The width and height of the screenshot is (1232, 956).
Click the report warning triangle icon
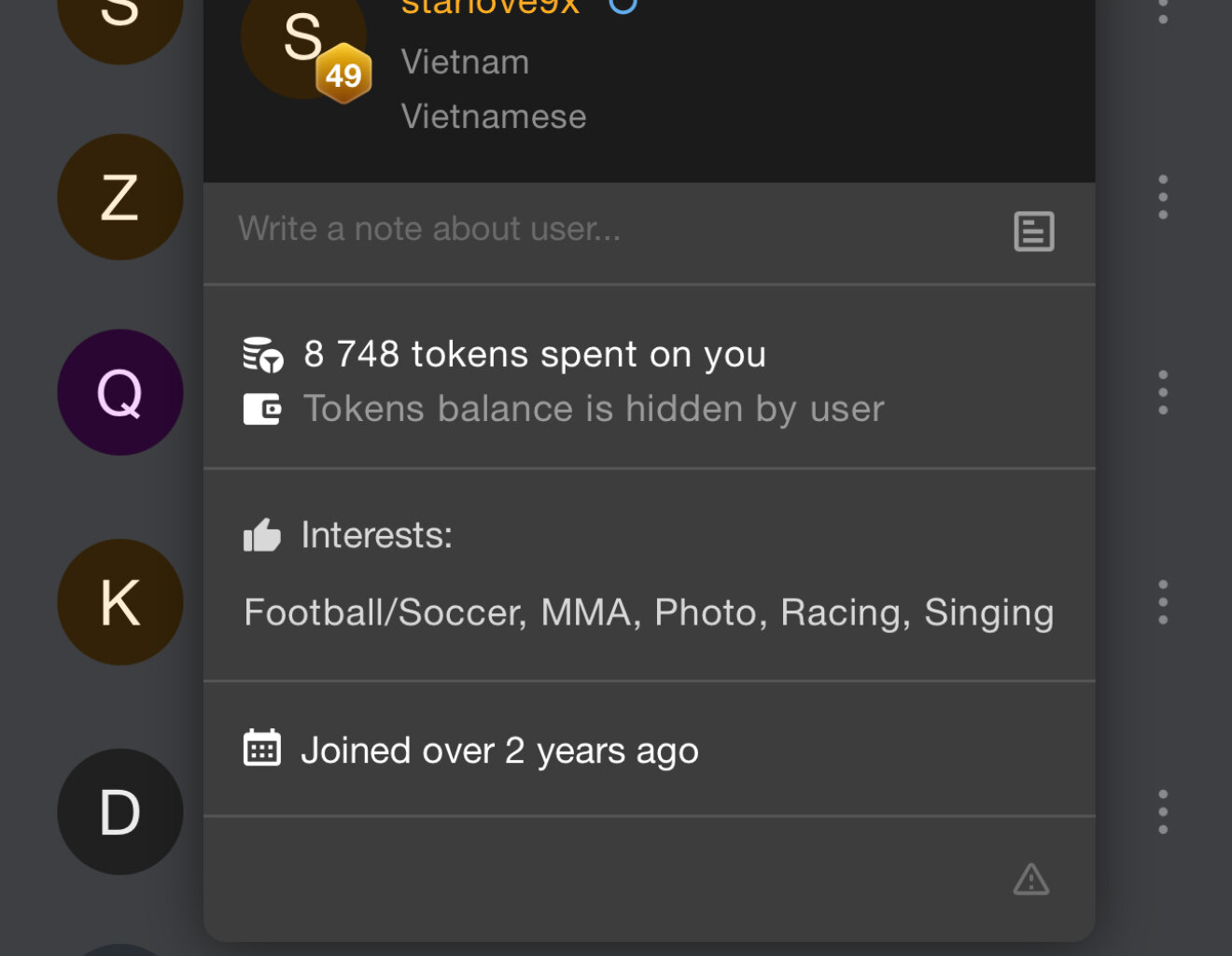(x=1030, y=879)
